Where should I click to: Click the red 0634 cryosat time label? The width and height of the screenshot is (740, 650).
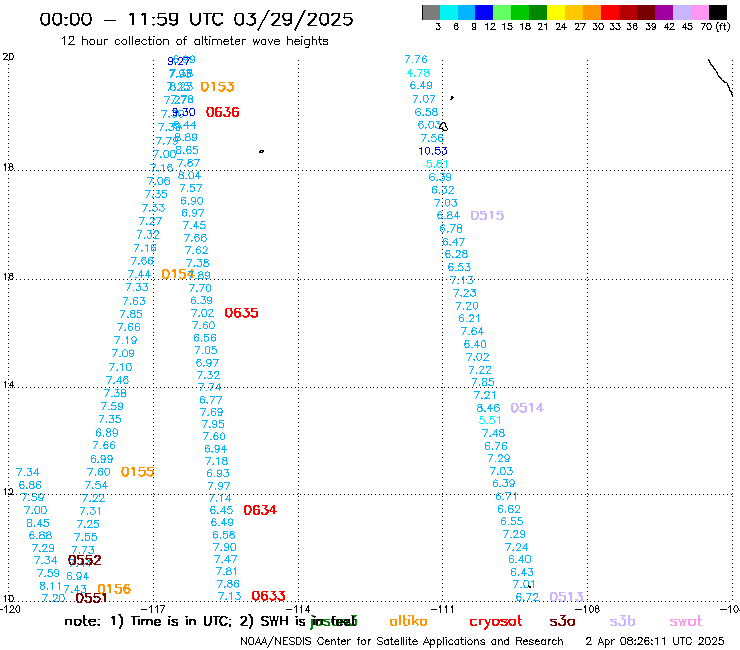pyautogui.click(x=260, y=510)
